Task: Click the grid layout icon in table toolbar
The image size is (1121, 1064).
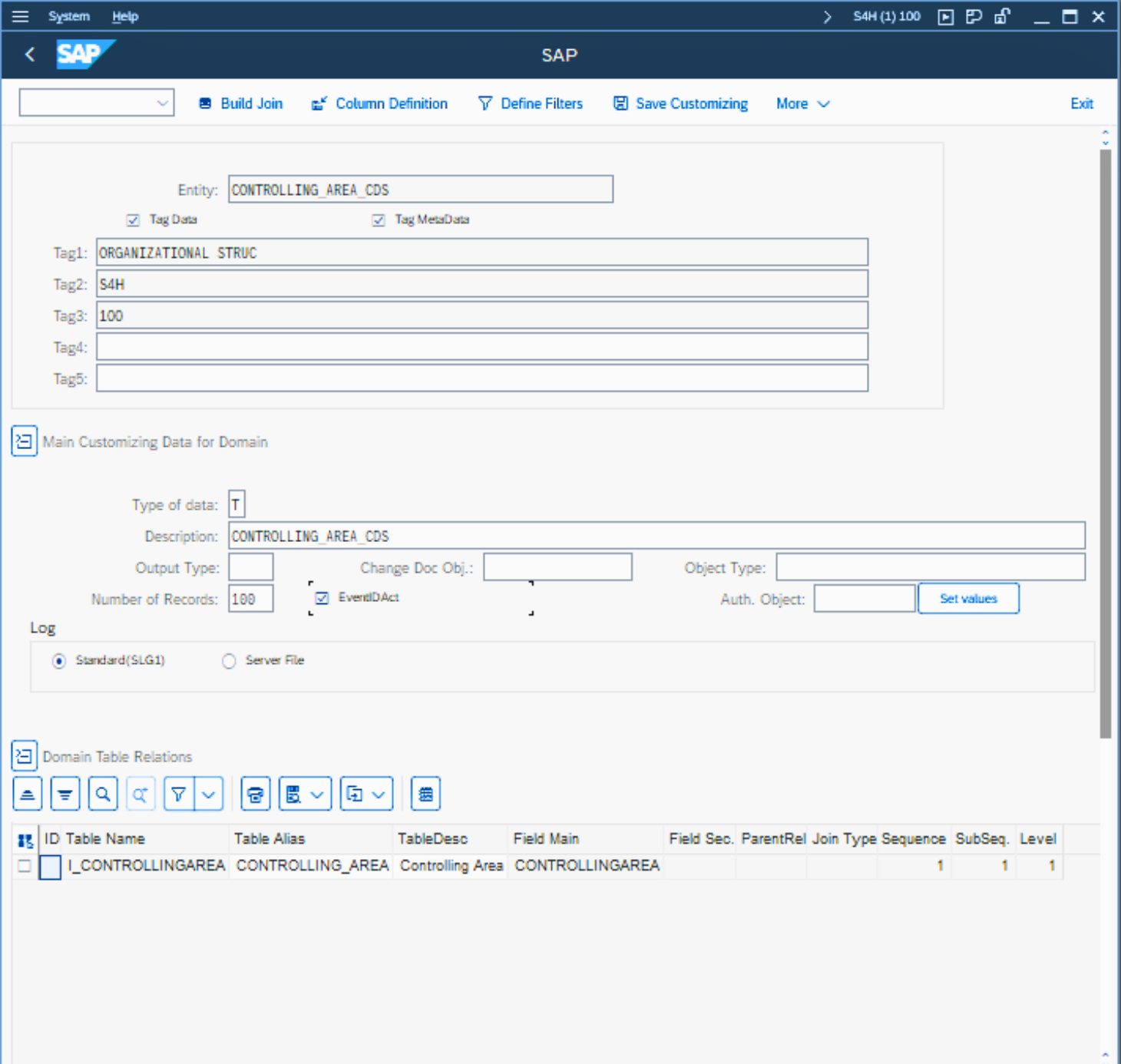Action: [x=425, y=794]
